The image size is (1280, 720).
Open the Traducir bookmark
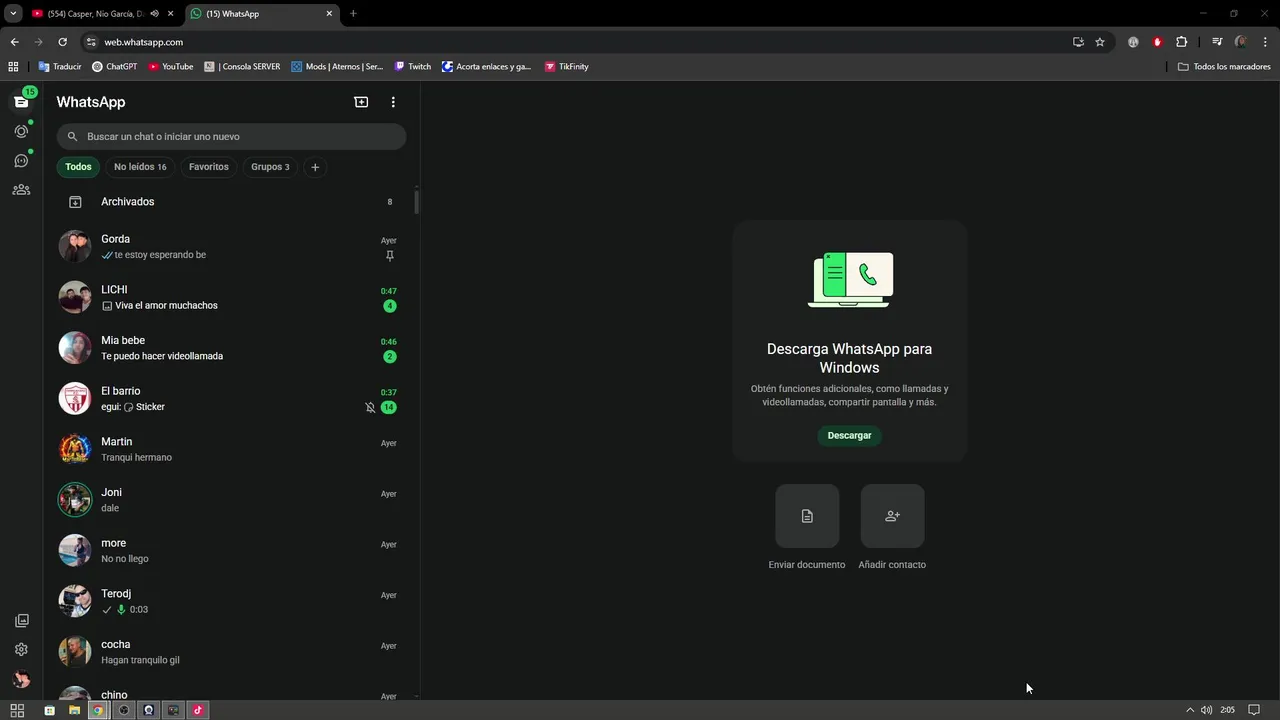coord(60,67)
